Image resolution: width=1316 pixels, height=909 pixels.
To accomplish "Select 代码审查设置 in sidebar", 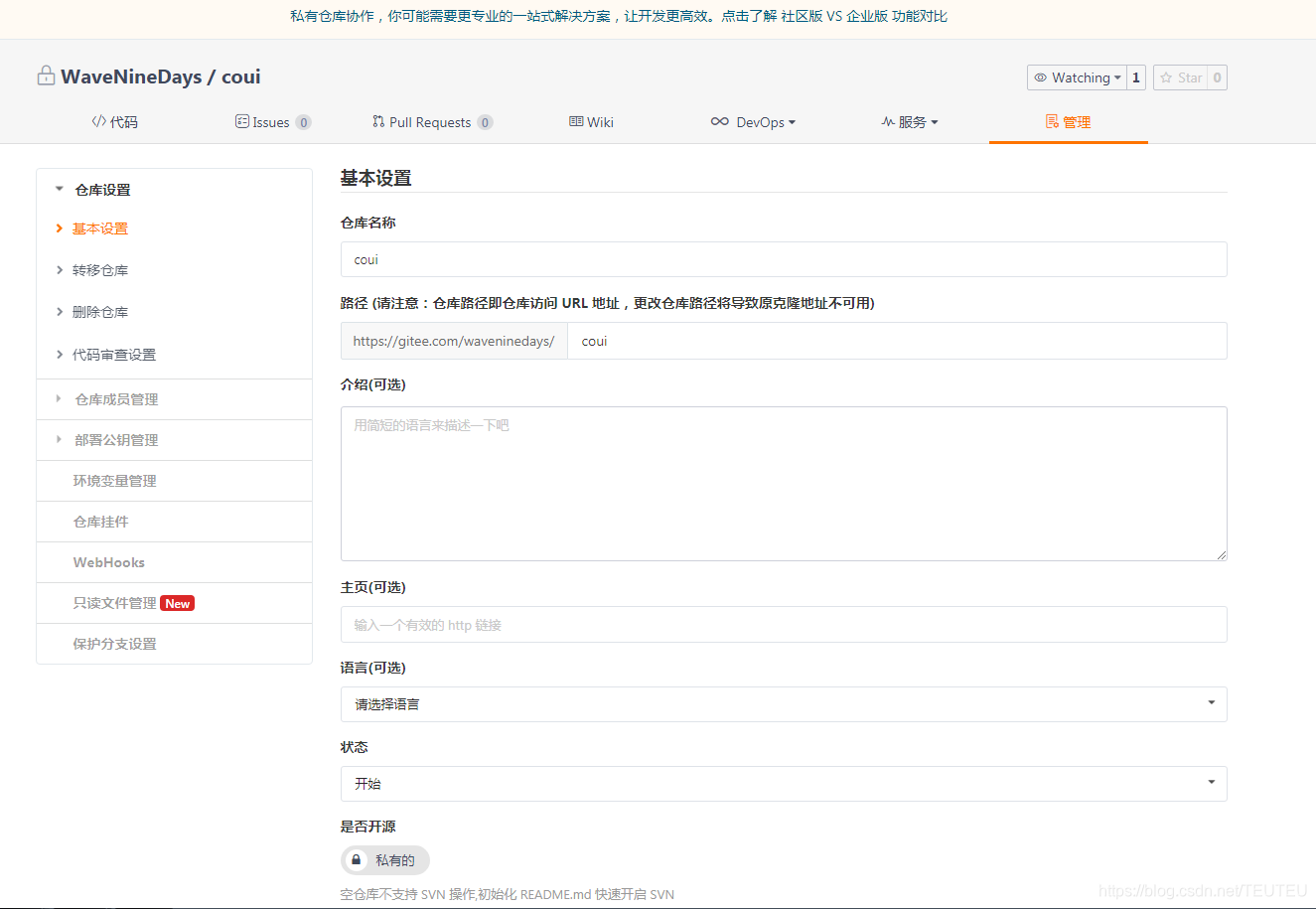I will pos(114,355).
